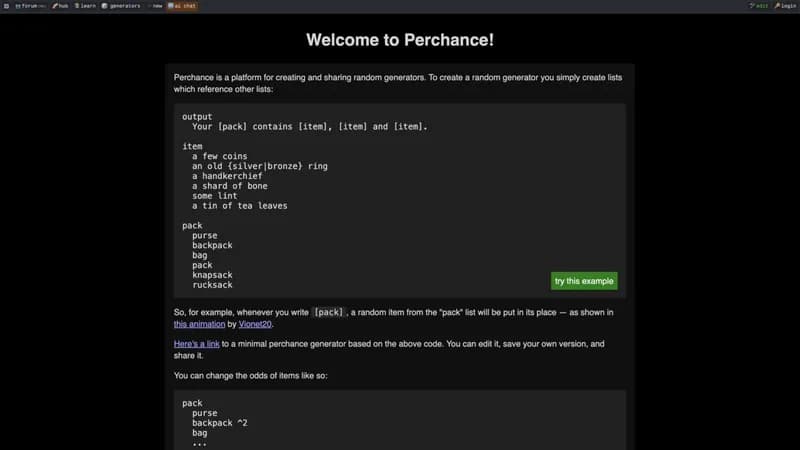The image size is (800, 450).
Task: Click the edit button in top bar
Action: tap(759, 6)
